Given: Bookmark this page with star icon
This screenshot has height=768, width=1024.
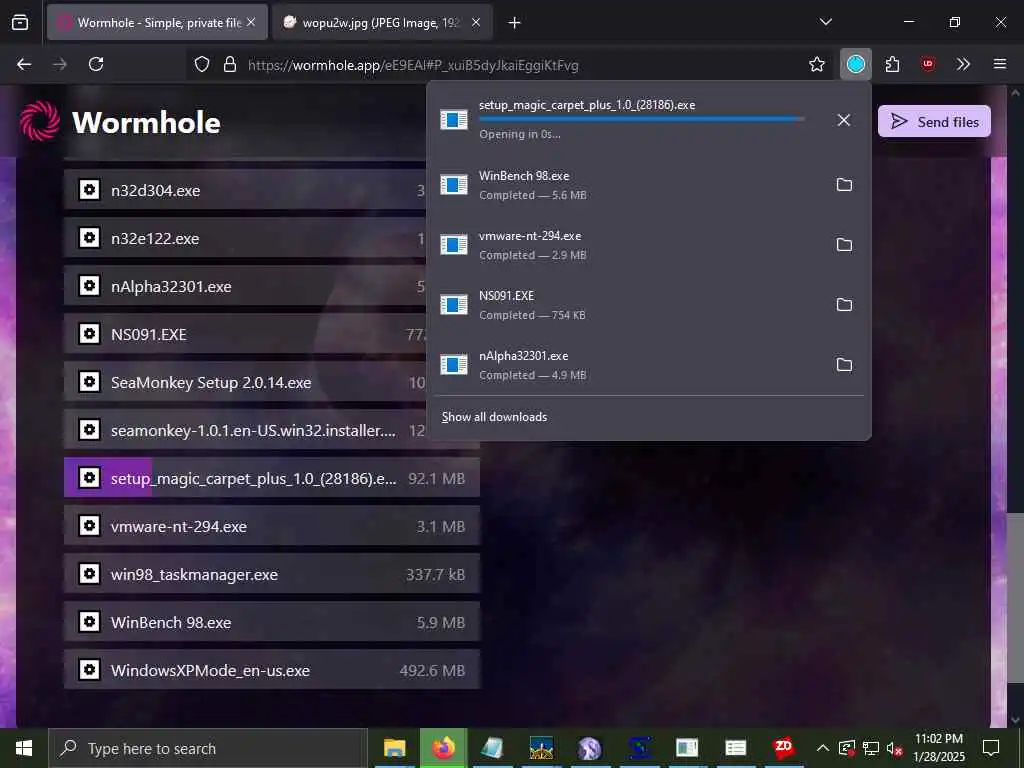Looking at the screenshot, I should tap(816, 64).
